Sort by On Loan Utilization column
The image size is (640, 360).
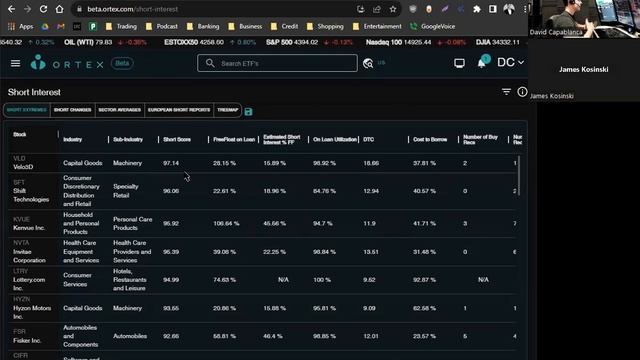pos(335,140)
